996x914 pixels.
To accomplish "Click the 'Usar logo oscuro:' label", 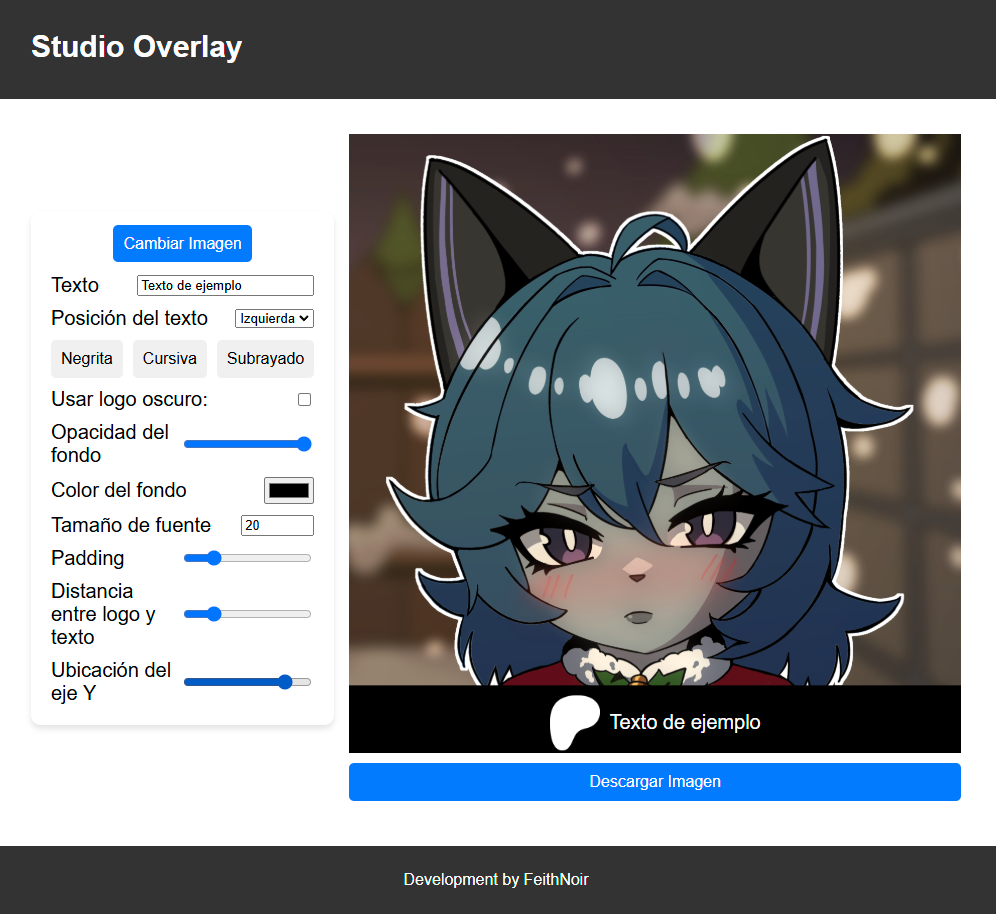I will (130, 400).
